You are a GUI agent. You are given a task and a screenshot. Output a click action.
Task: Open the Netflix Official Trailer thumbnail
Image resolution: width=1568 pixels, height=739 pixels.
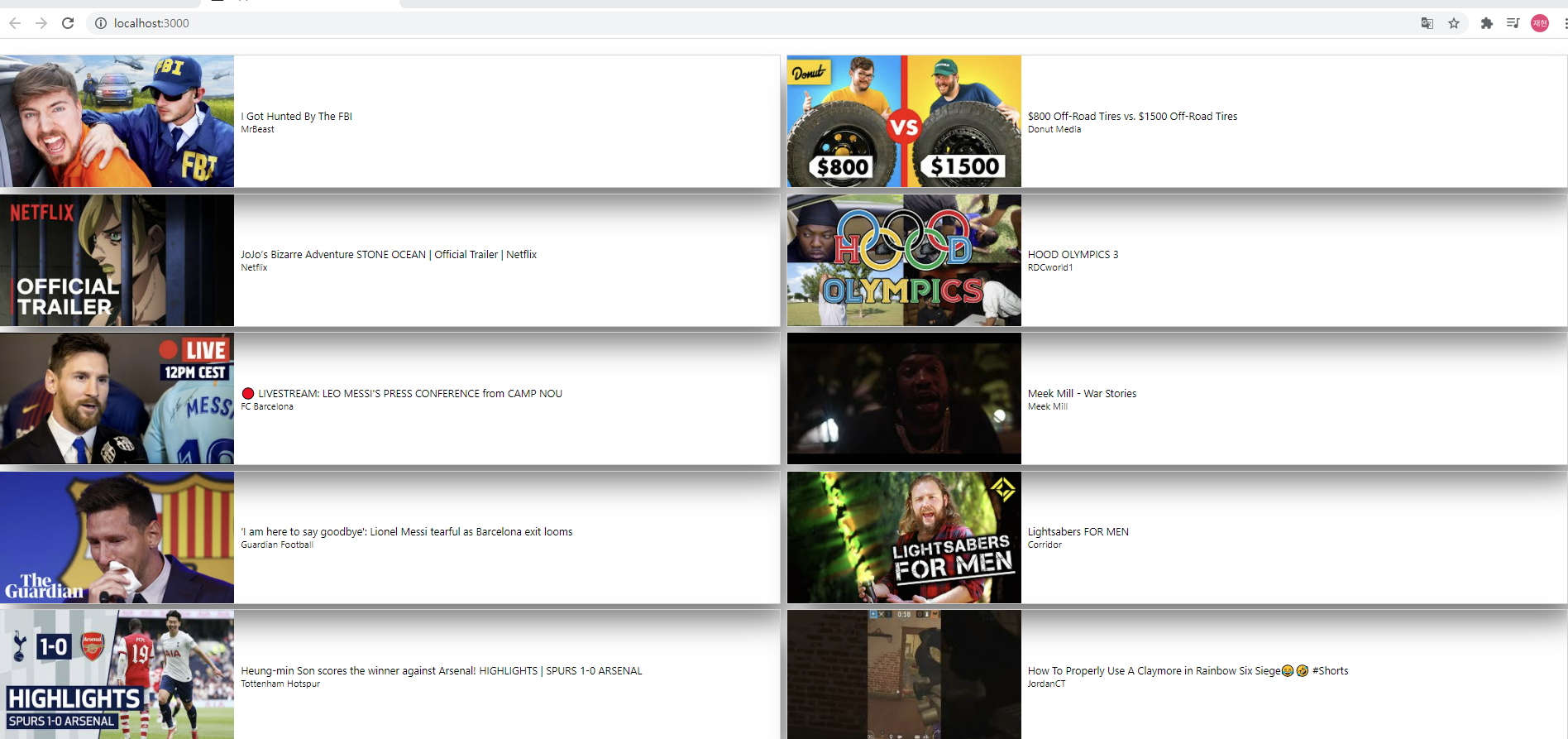tap(117, 260)
